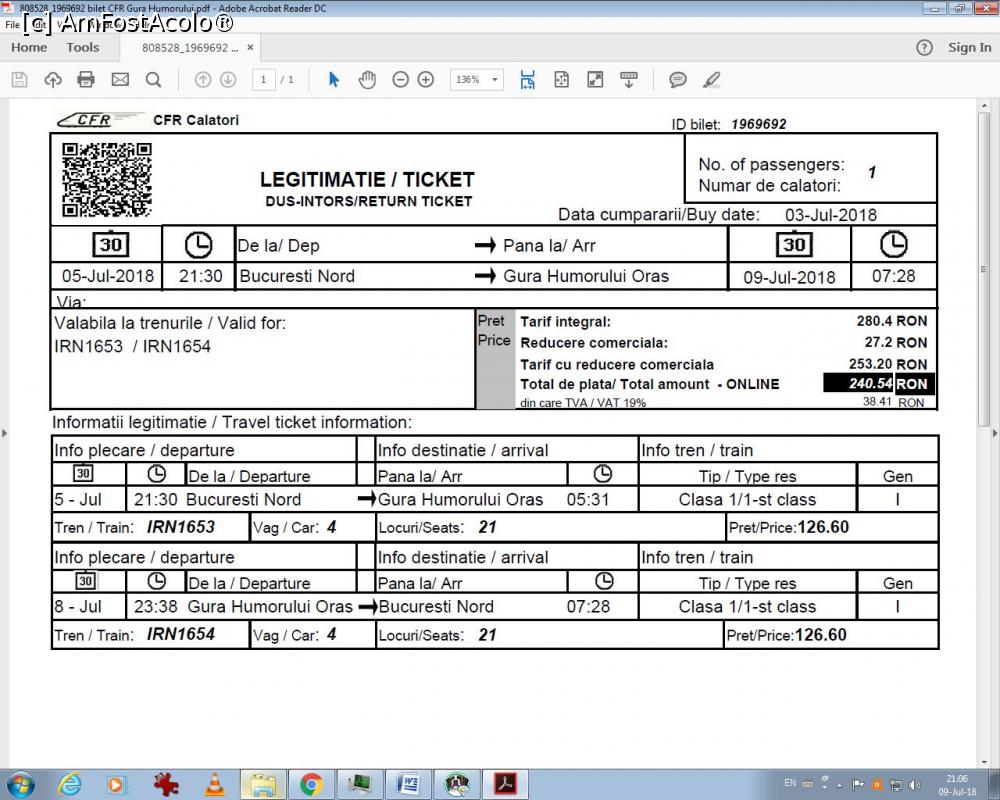Click the vertical scrollbar down arrow
1000x800 pixels.
984,761
